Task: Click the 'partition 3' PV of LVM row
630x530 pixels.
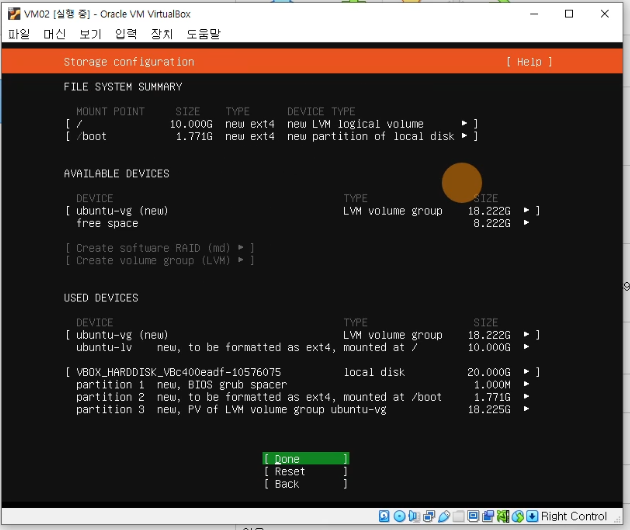Action: click(303, 409)
